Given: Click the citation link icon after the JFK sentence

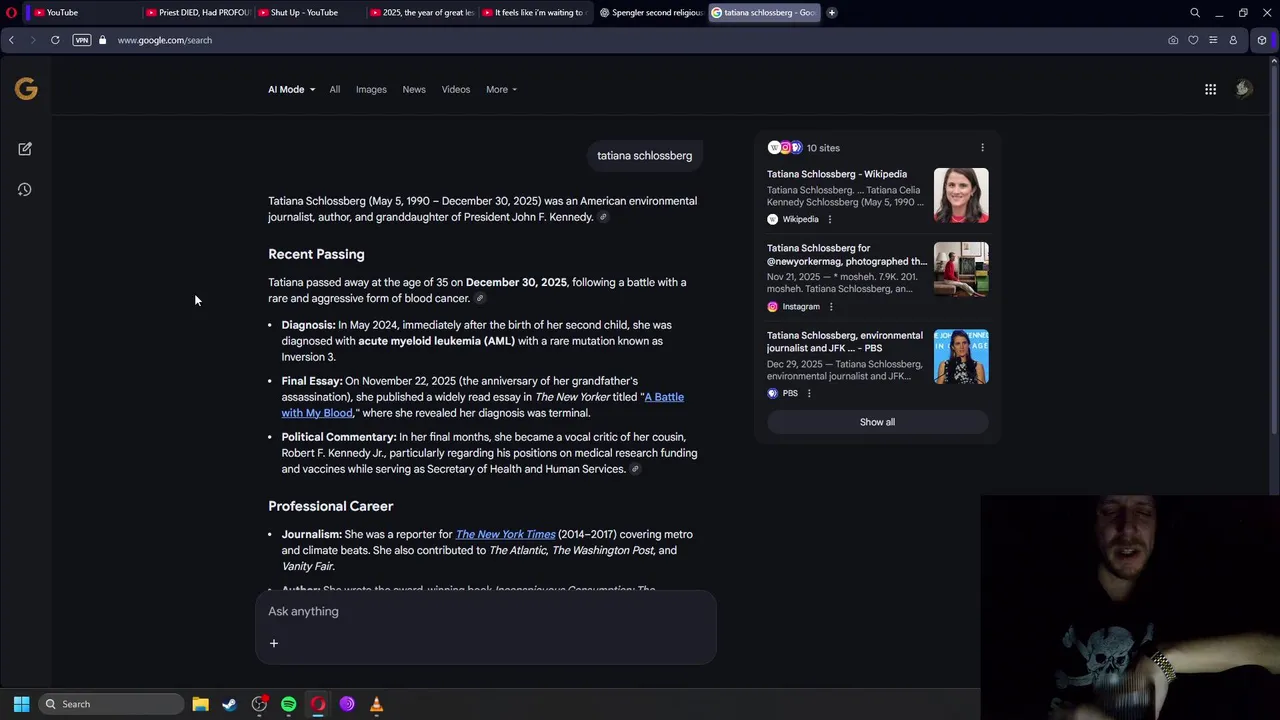Looking at the screenshot, I should coord(603,217).
